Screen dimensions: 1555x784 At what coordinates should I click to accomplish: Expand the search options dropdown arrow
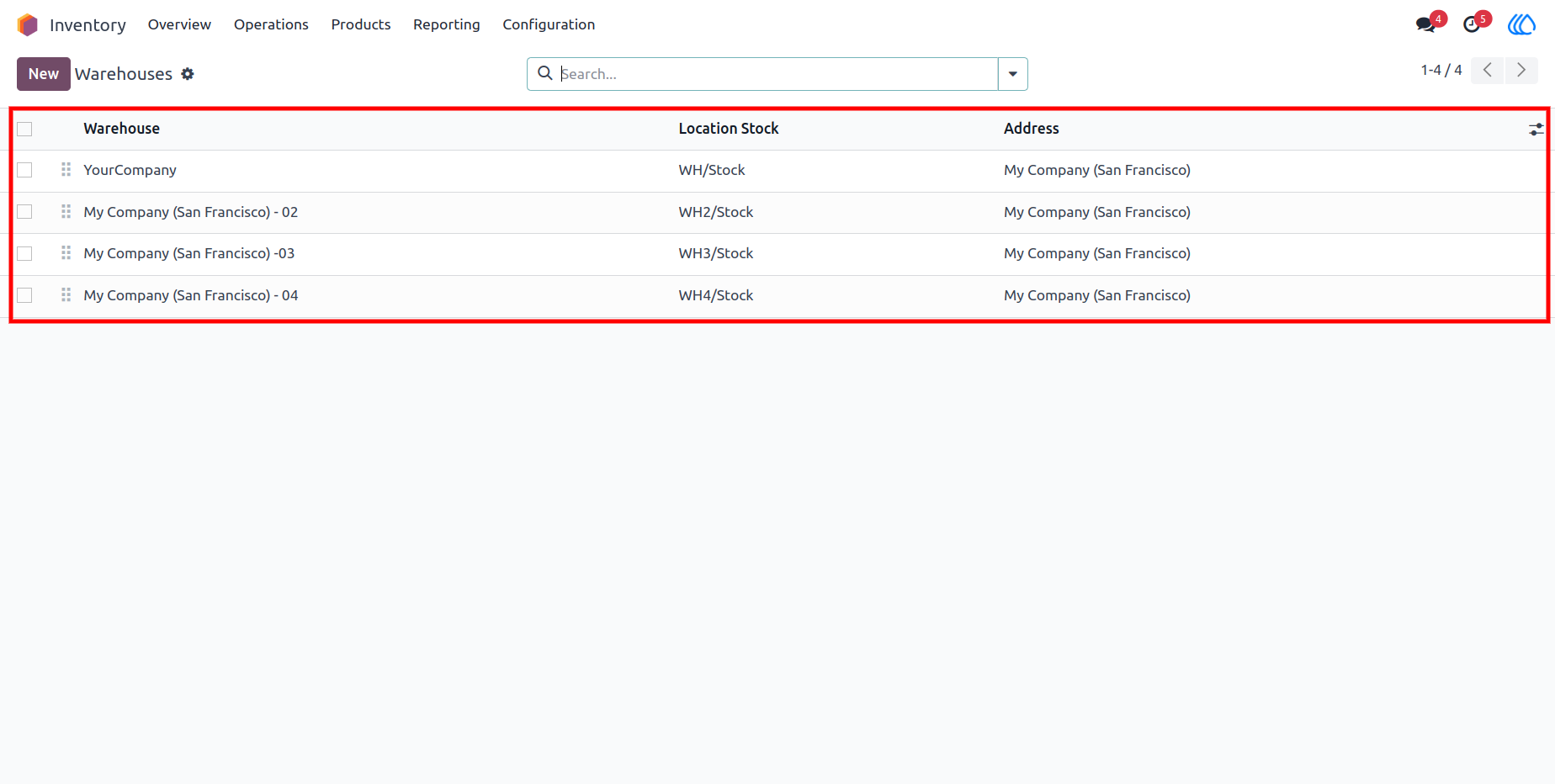point(1013,74)
